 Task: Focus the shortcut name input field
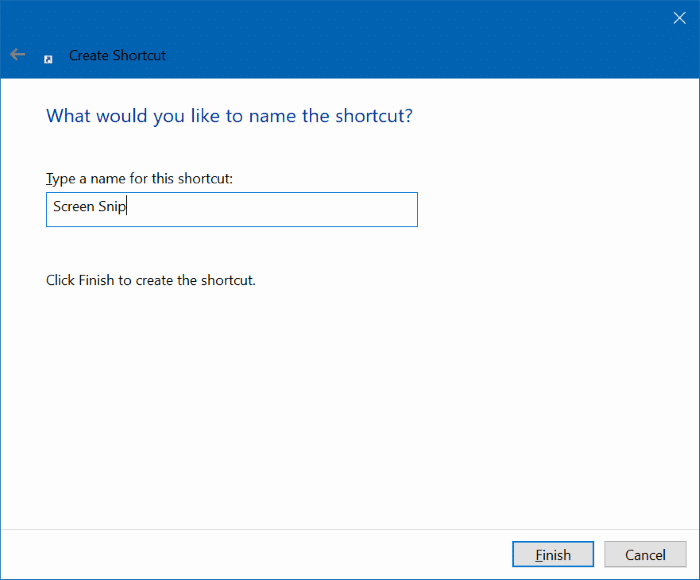[x=232, y=209]
